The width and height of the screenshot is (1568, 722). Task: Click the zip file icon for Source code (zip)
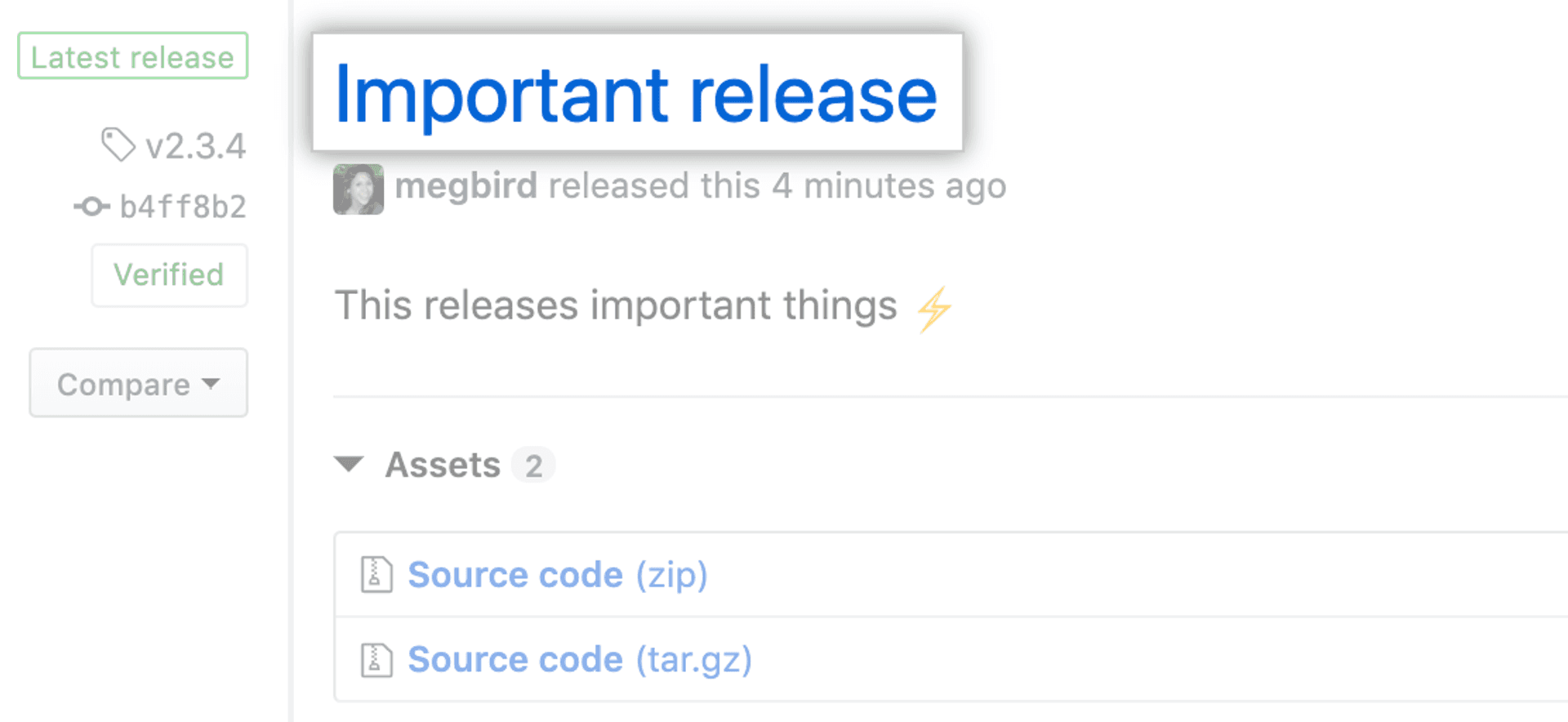click(x=376, y=574)
